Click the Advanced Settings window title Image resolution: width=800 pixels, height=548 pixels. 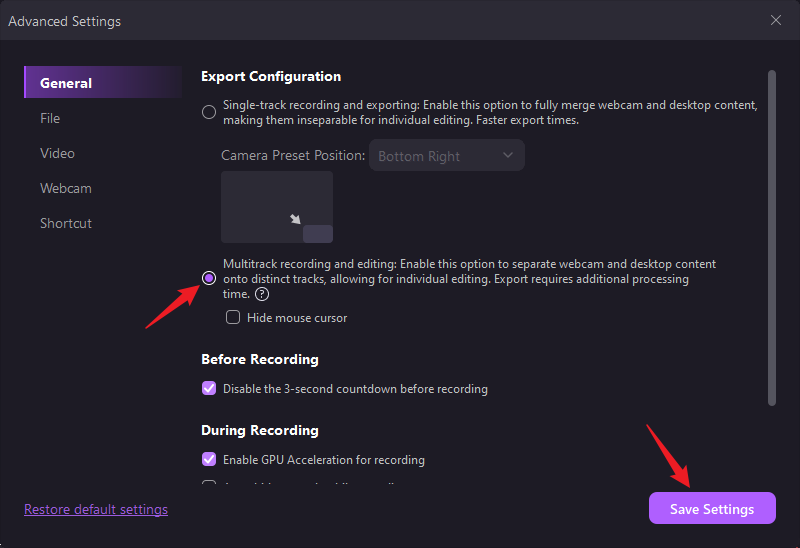click(65, 21)
